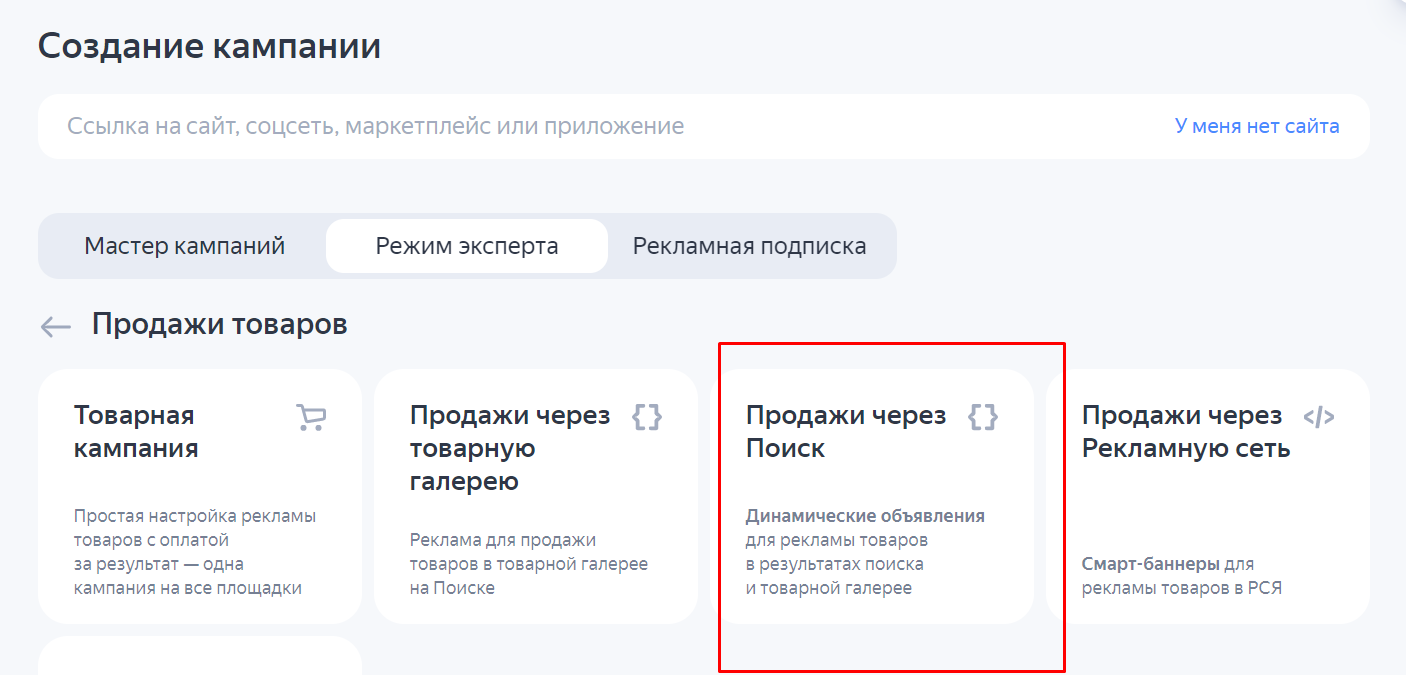Viewport: 1406px width, 675px height.
Task: Click the code icon on Рекламную сеть card
Action: pyautogui.click(x=1322, y=417)
